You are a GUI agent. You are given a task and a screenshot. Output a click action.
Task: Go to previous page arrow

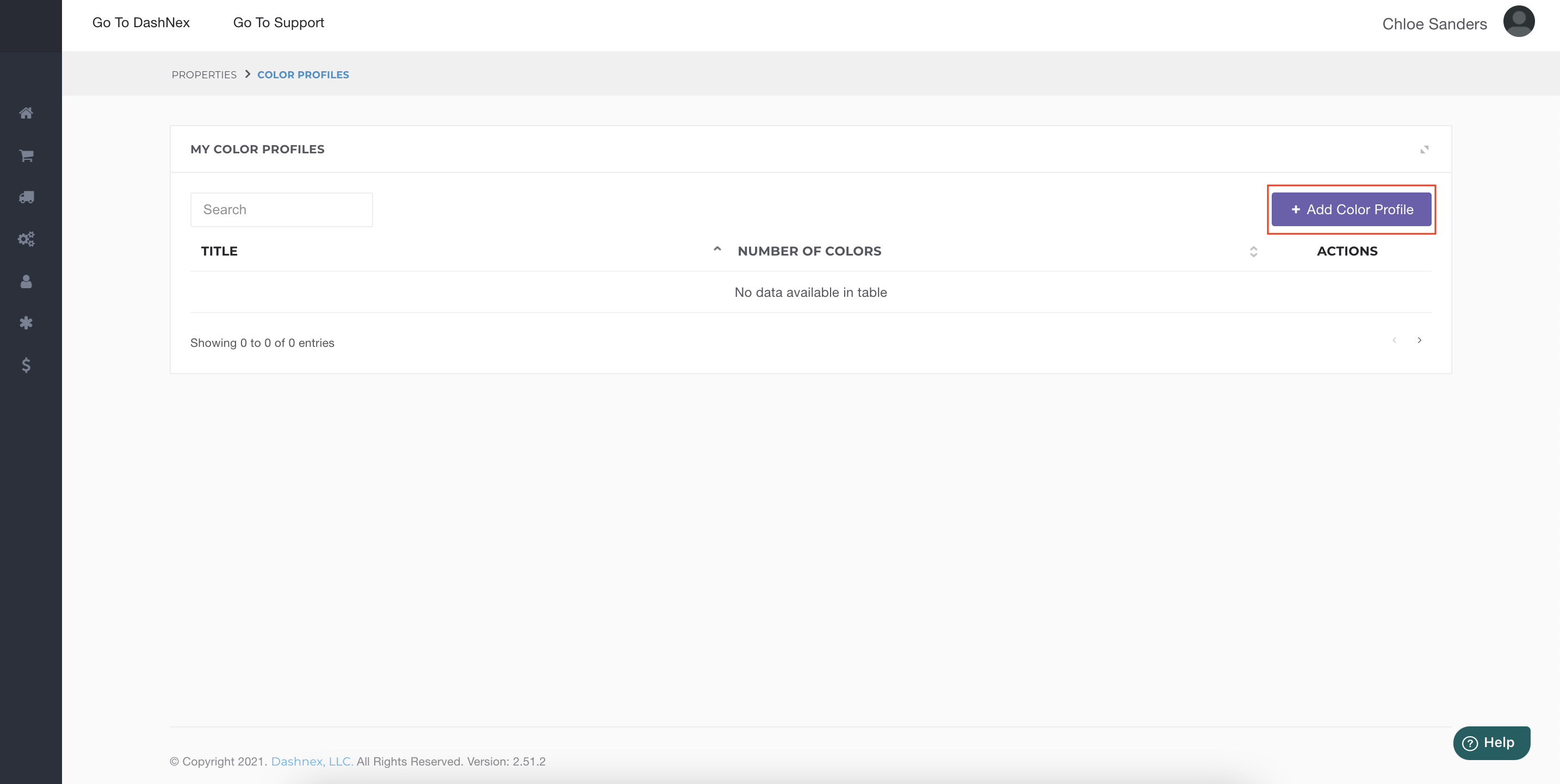click(1394, 340)
